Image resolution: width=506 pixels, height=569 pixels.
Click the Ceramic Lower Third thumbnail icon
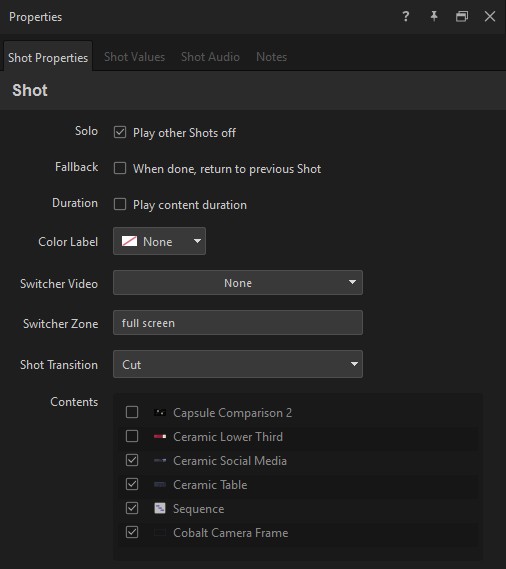pos(160,437)
